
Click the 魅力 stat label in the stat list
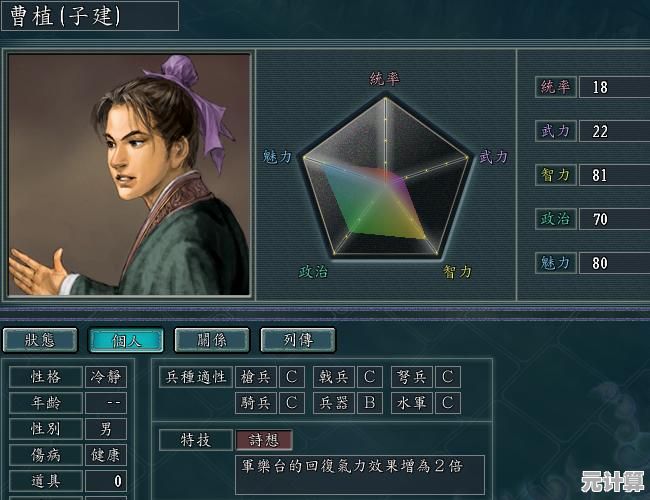pos(555,263)
